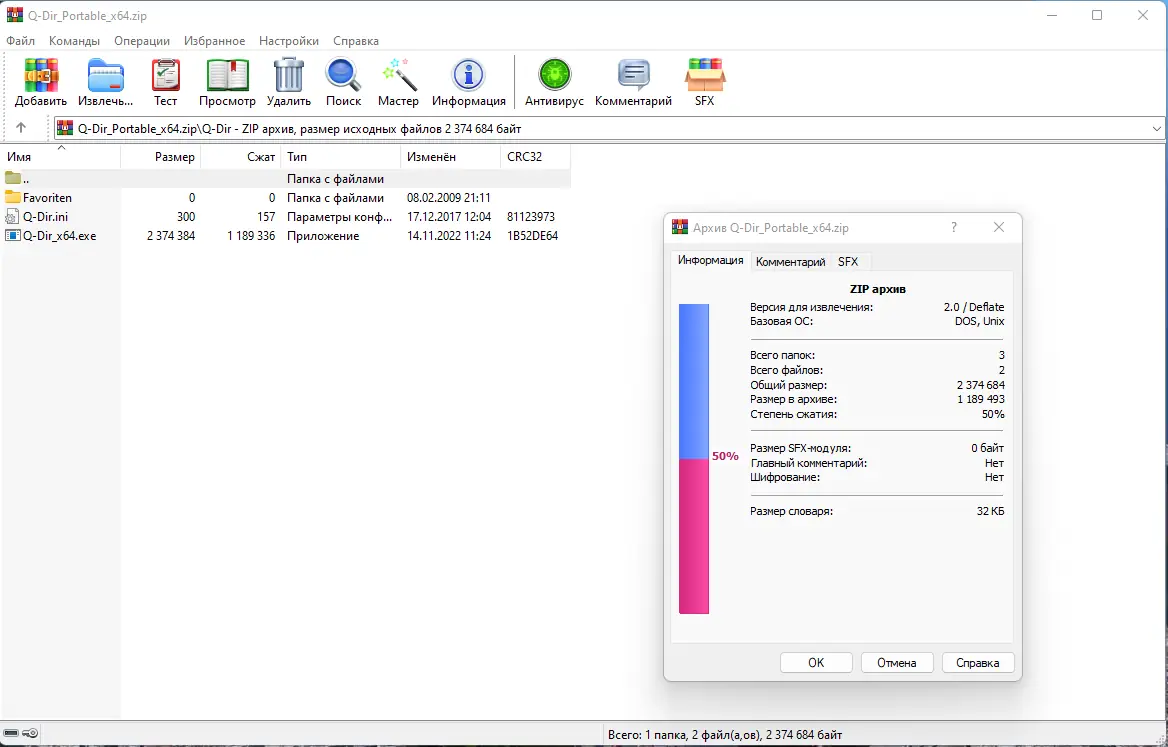Click the parent folder '..' icon
This screenshot has height=747, width=1168.
click(x=13, y=179)
